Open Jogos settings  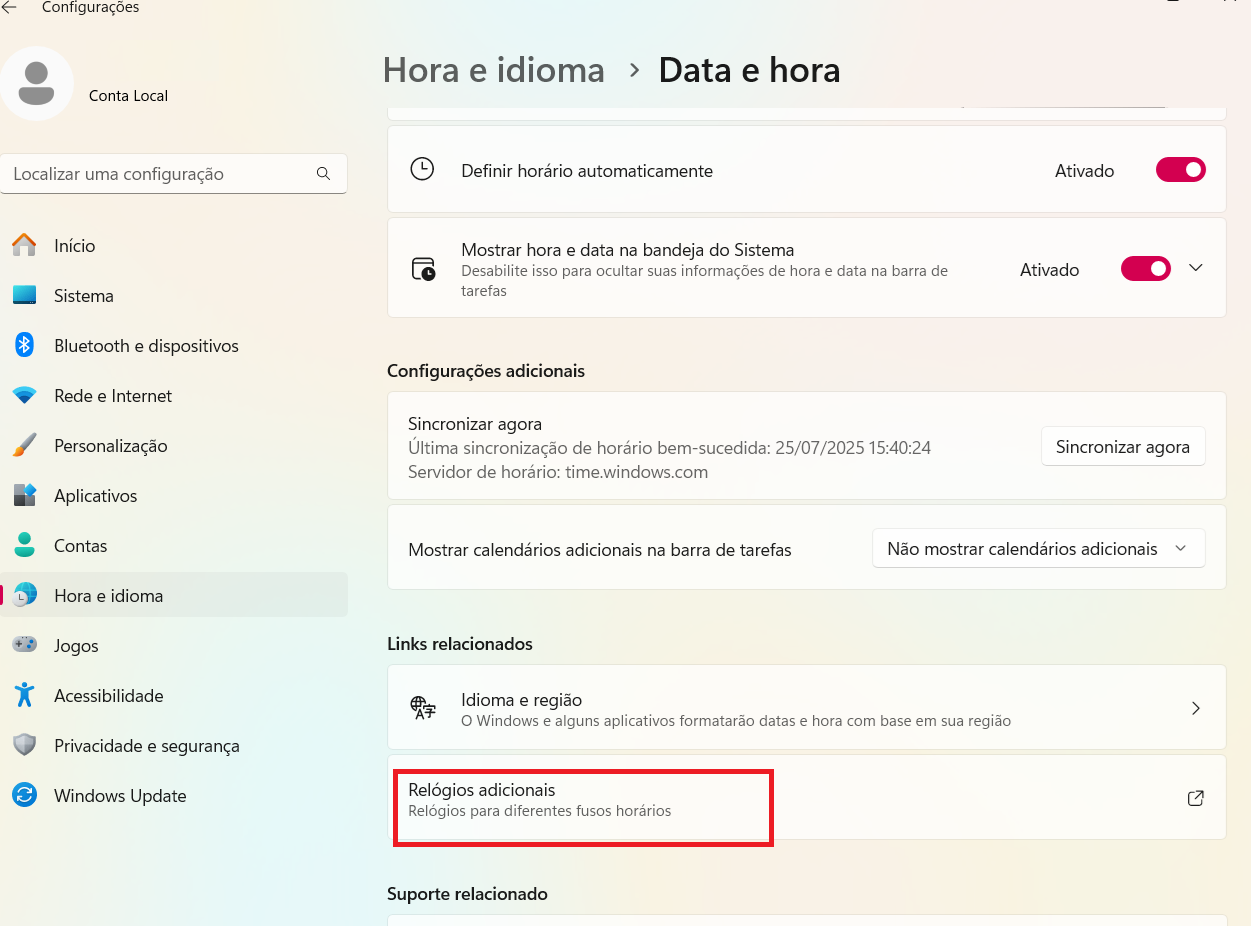pos(76,645)
